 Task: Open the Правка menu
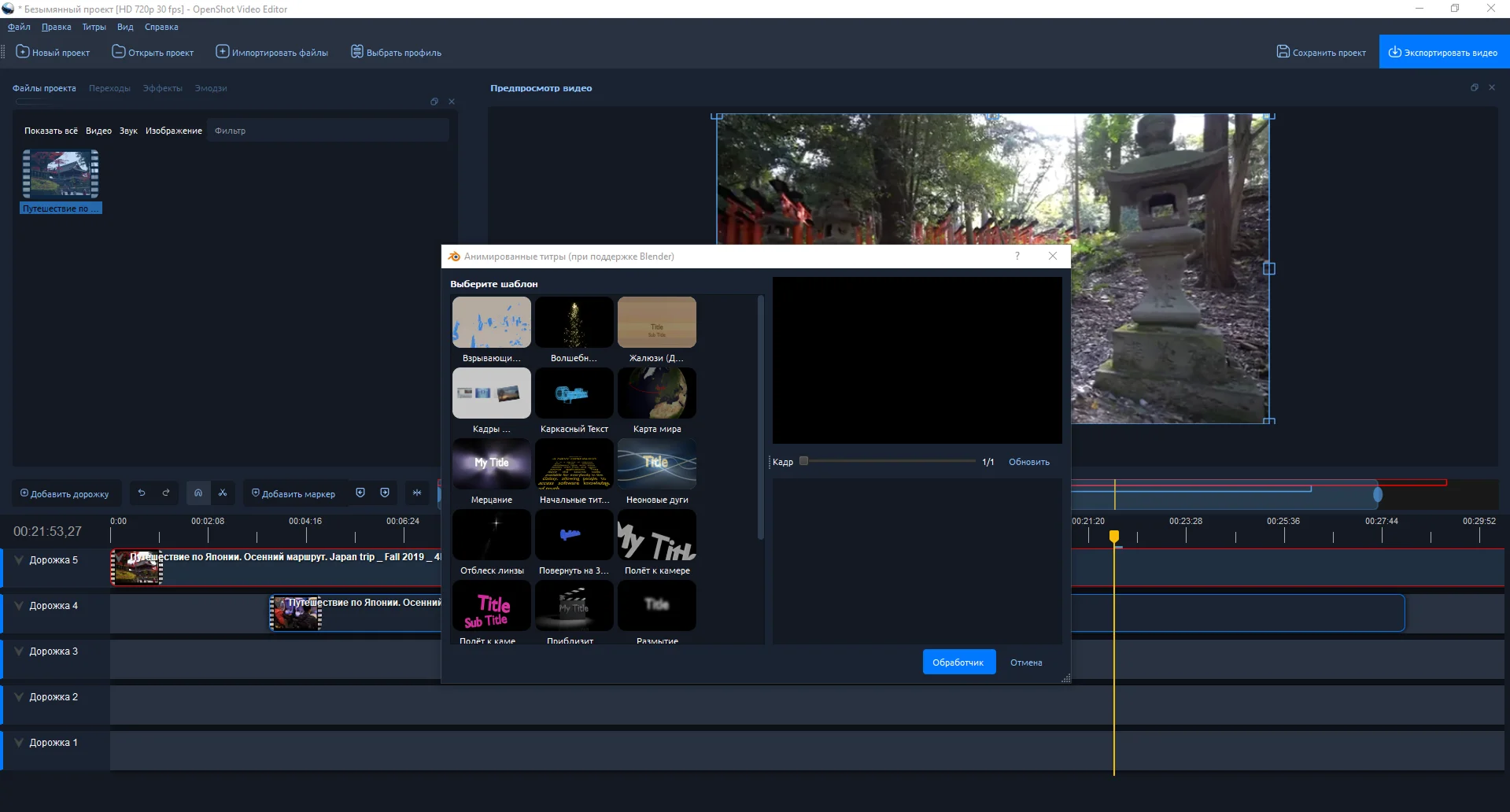click(x=56, y=27)
